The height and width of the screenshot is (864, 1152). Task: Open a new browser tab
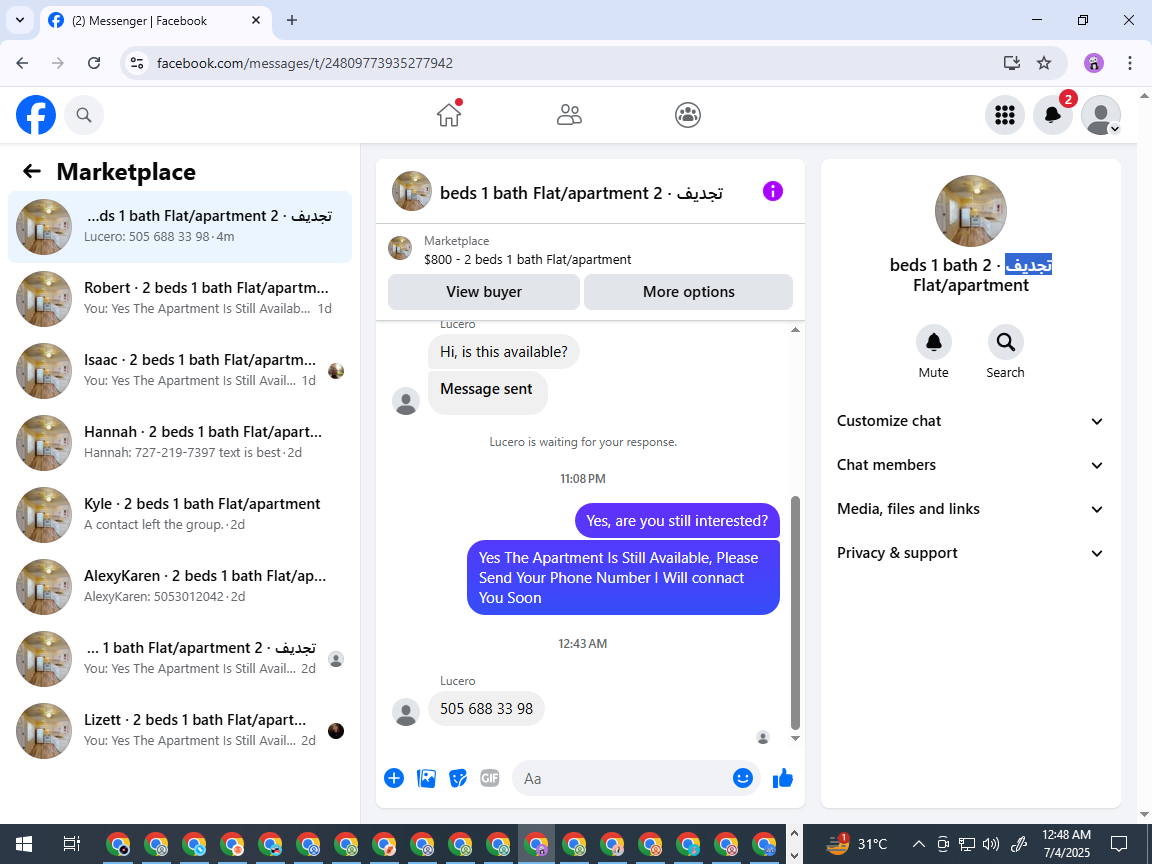(292, 21)
